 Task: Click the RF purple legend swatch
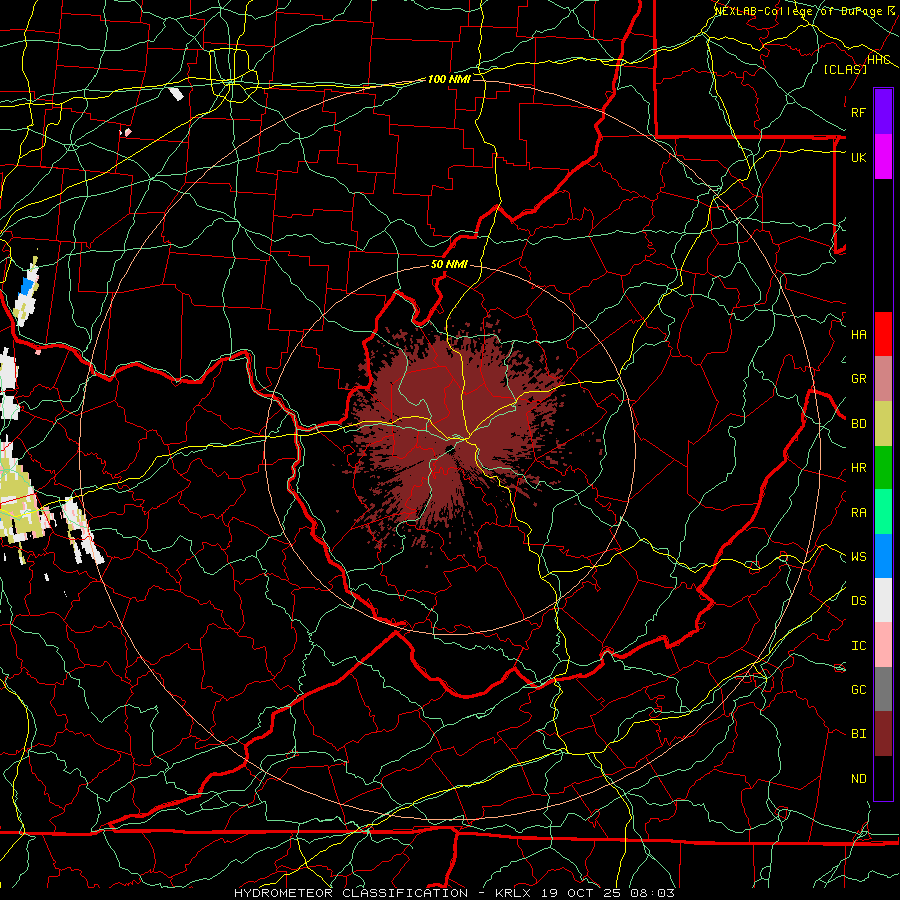(883, 112)
